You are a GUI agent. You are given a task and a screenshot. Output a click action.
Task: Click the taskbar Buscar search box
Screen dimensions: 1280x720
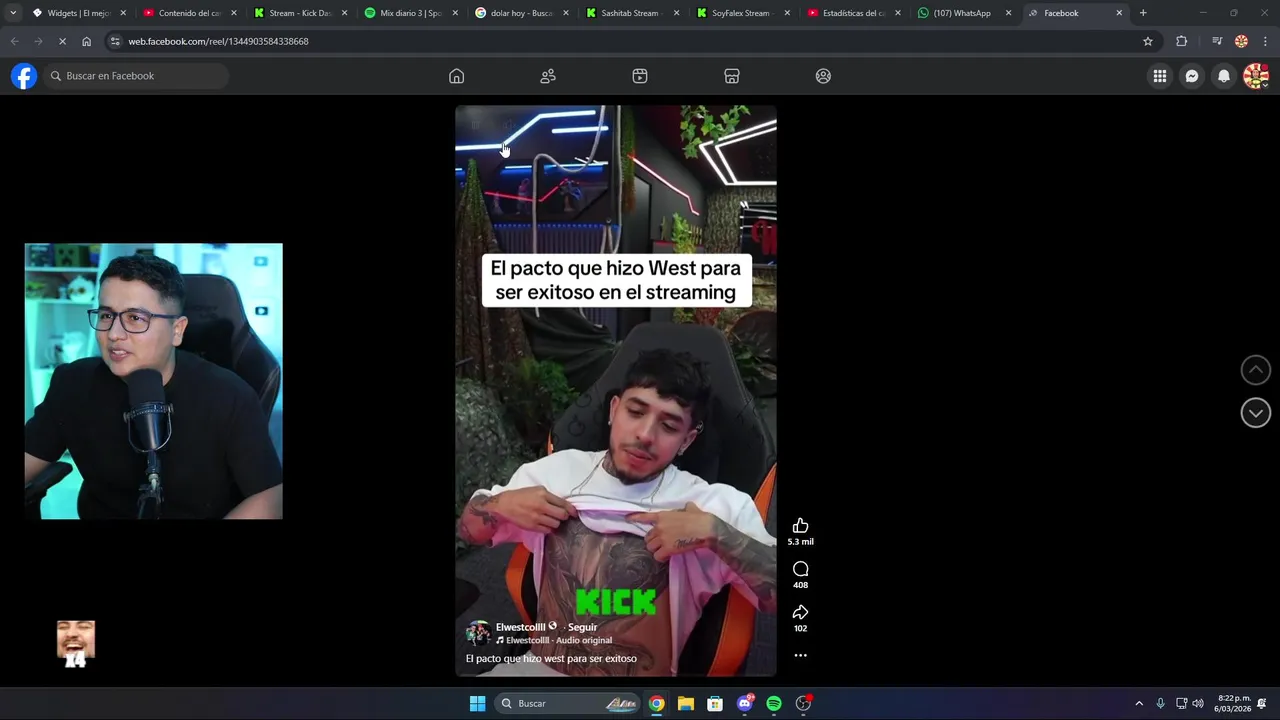567,703
